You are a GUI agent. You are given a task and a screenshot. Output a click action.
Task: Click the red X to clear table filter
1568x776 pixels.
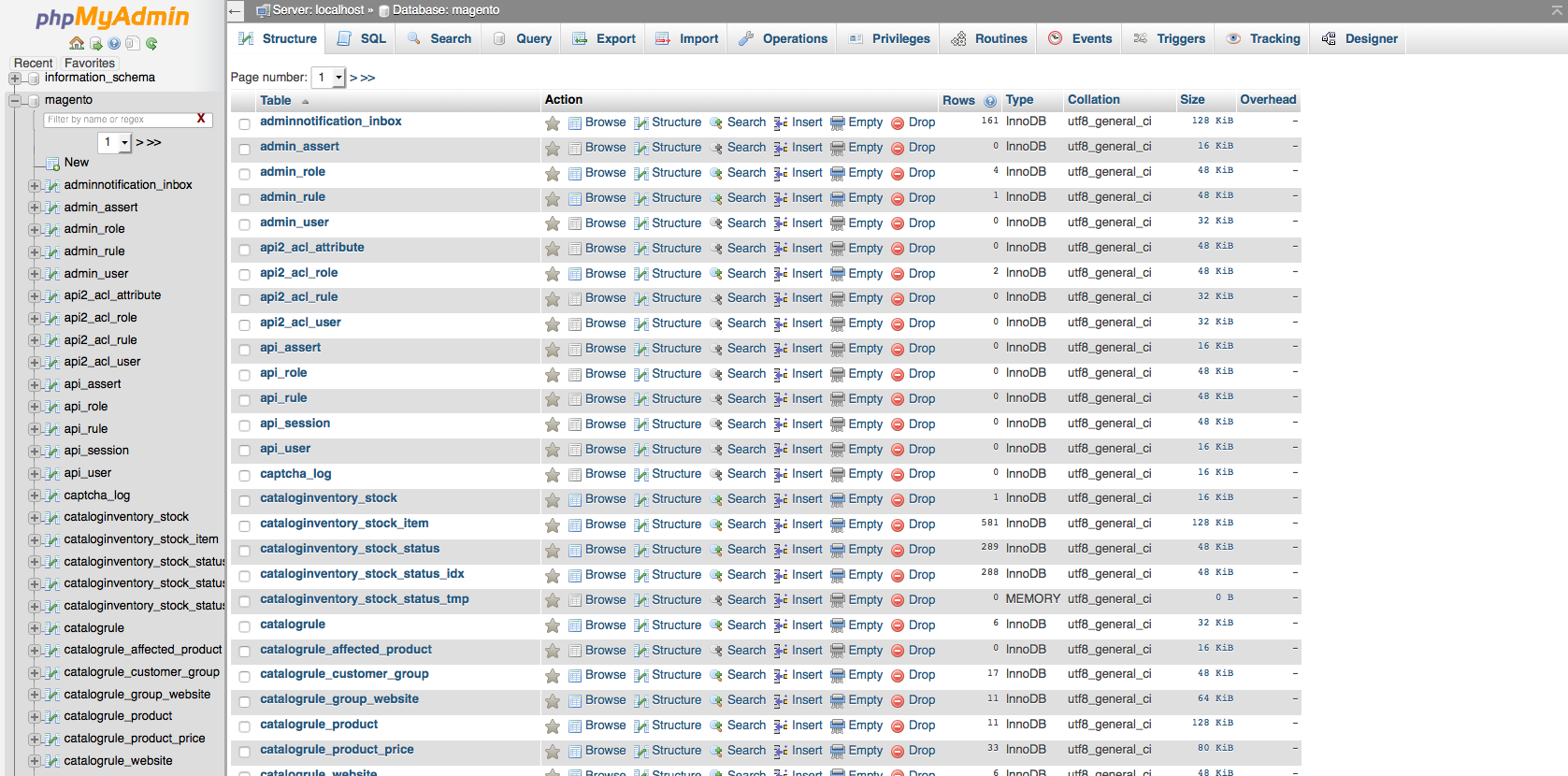[201, 119]
